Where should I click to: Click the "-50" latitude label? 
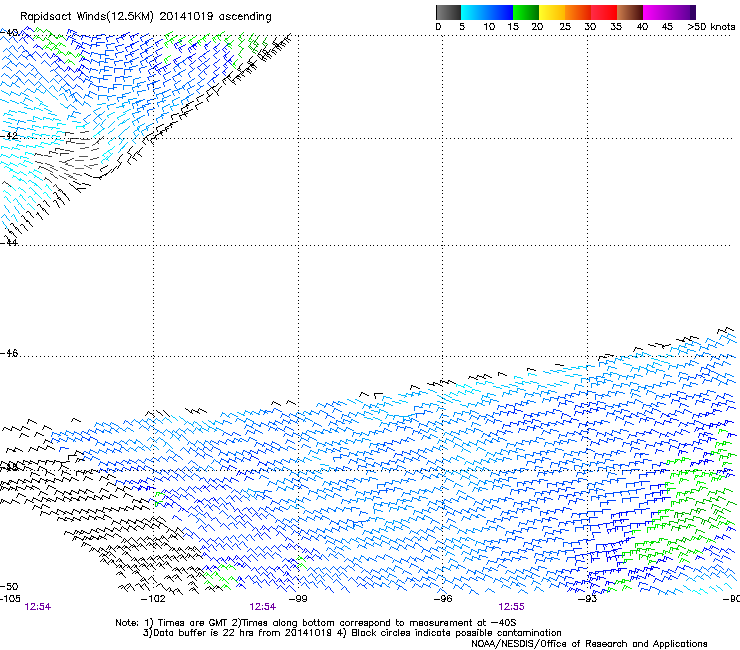[x=9, y=587]
